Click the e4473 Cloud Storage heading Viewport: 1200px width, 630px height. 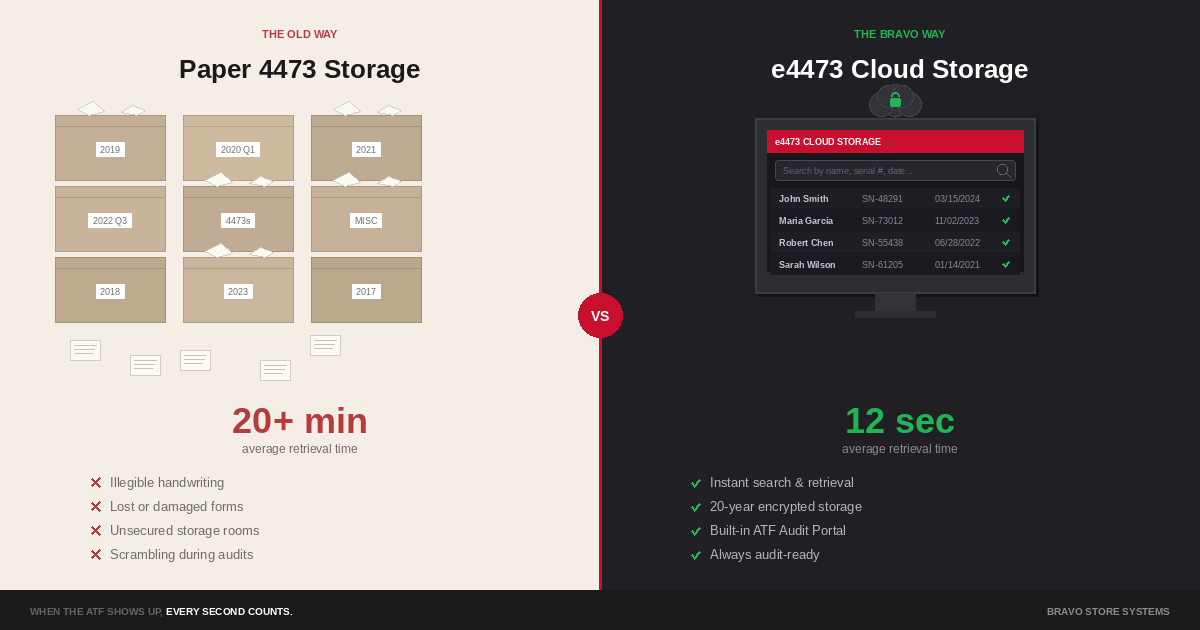pos(900,69)
